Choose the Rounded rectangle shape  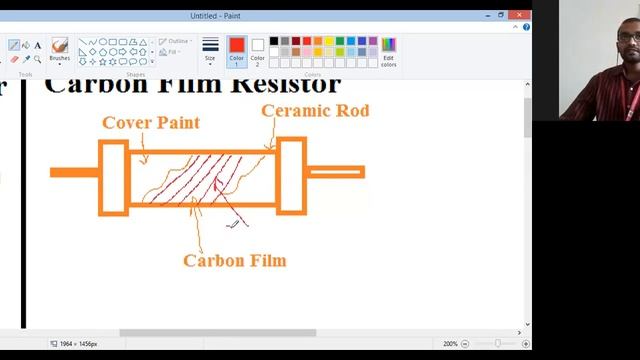point(123,42)
